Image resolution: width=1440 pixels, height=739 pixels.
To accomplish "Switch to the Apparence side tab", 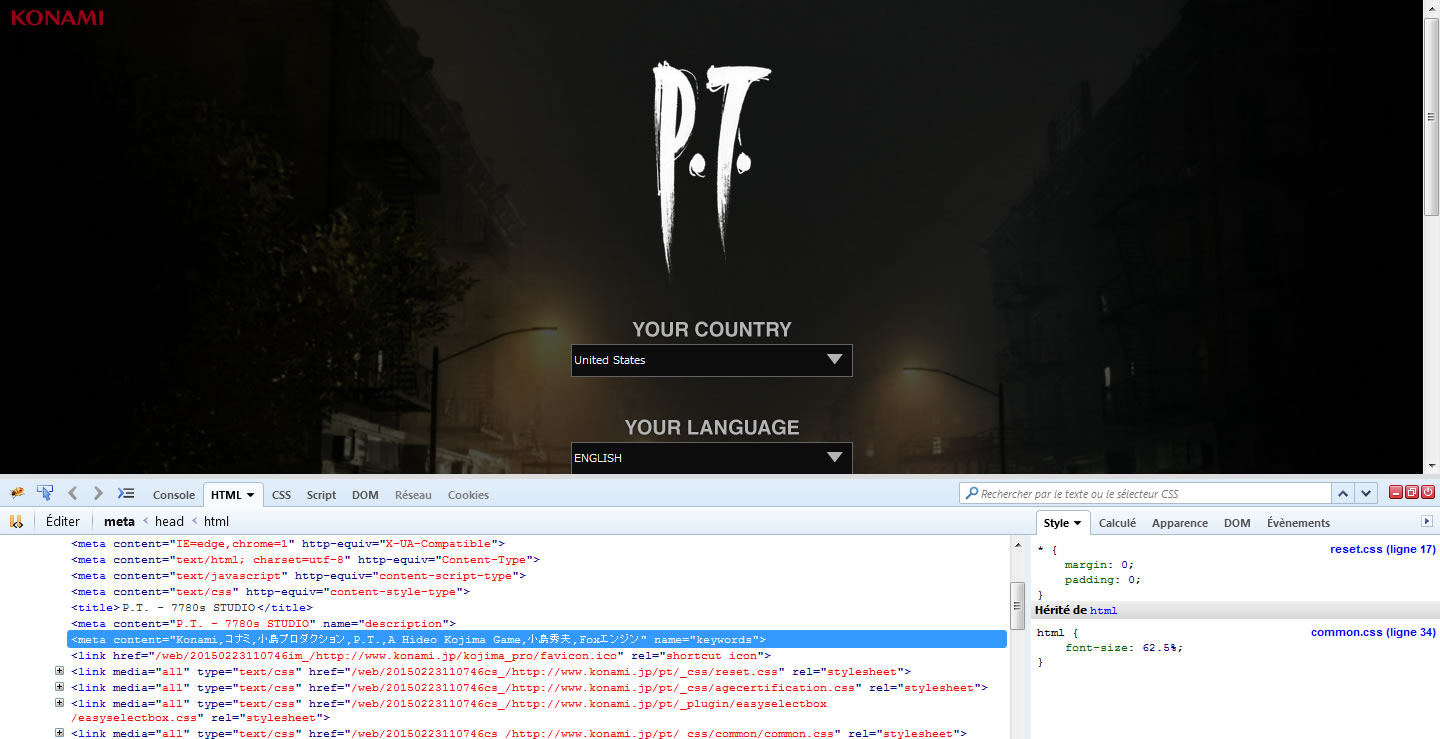I will pyautogui.click(x=1179, y=523).
